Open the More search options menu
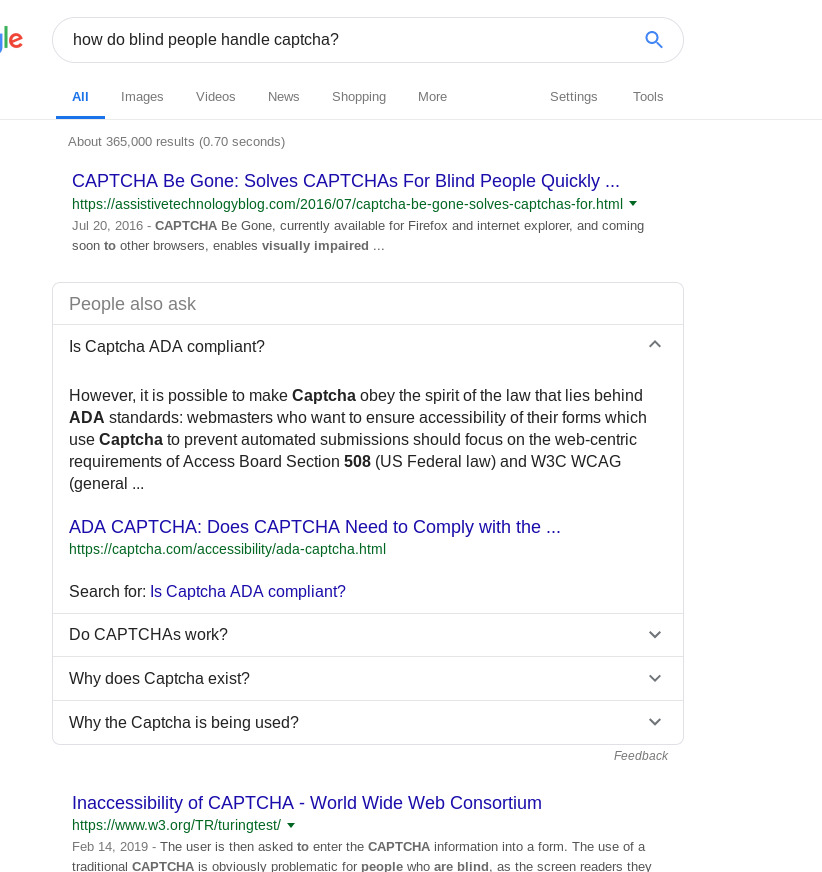This screenshot has width=822, height=872. 432,97
